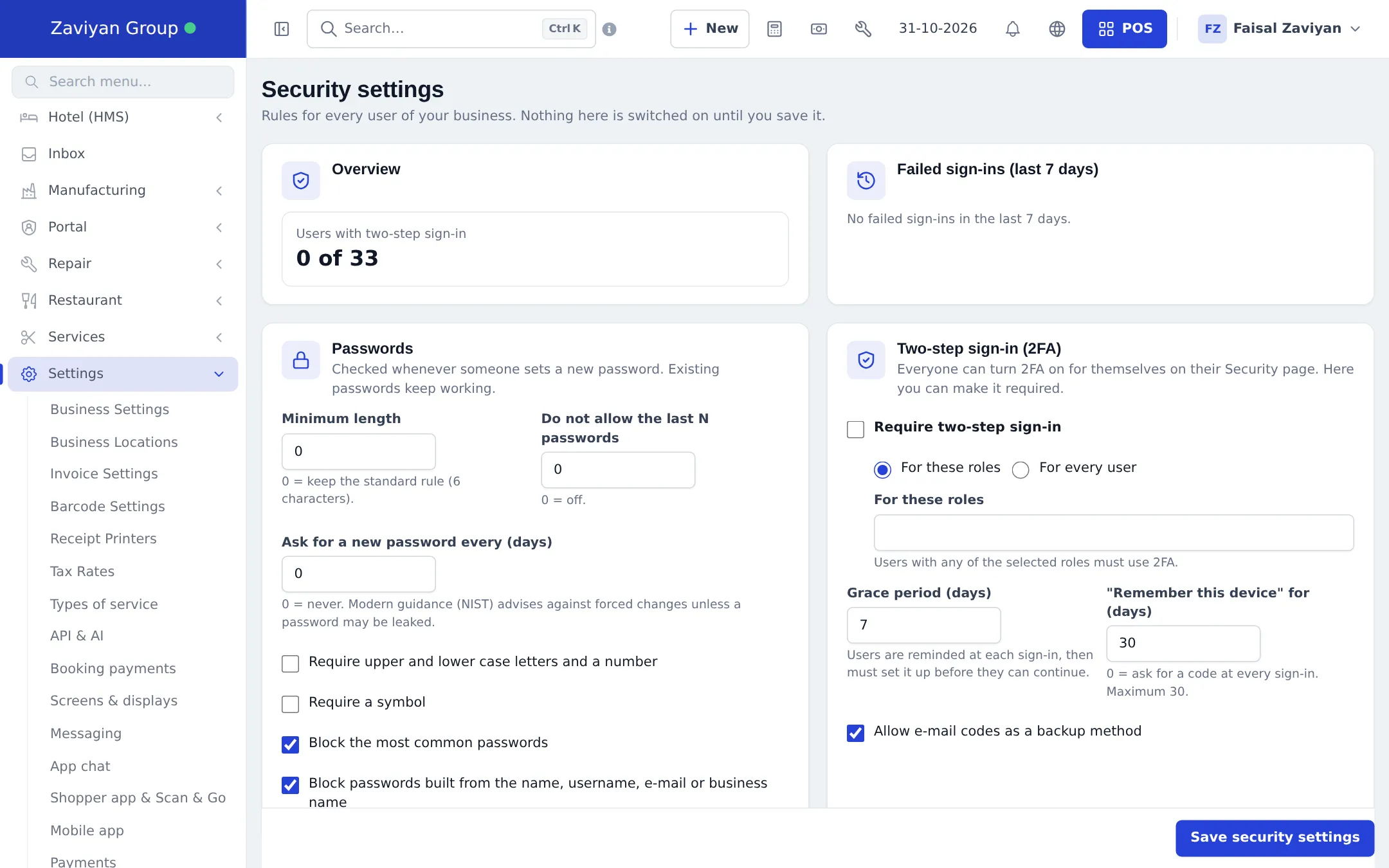Click Save security settings button
The image size is (1389, 868).
[1275, 837]
